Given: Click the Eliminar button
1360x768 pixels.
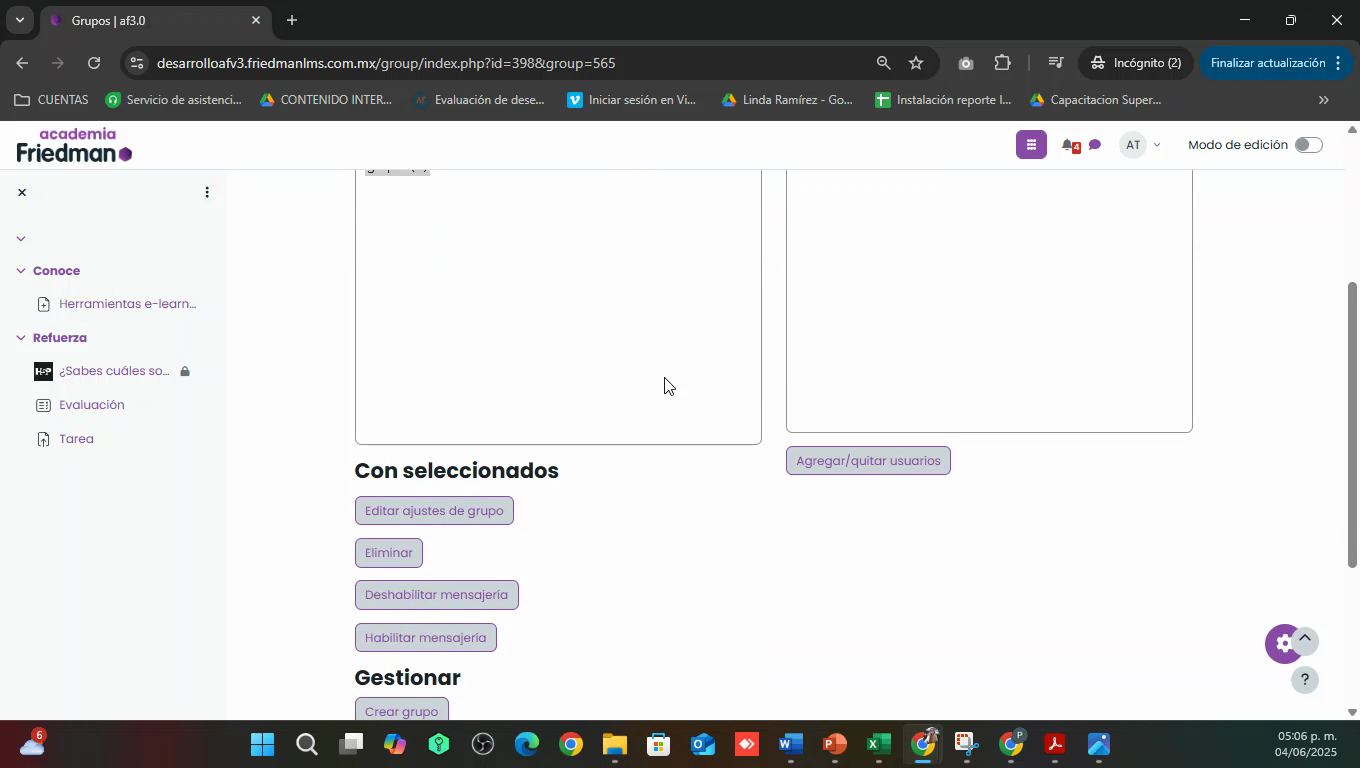Looking at the screenshot, I should tap(389, 553).
